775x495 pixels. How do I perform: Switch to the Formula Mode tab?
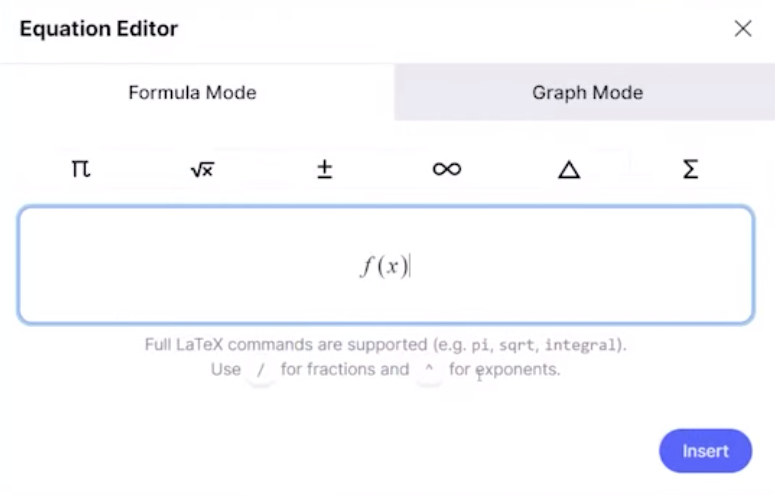click(193, 93)
